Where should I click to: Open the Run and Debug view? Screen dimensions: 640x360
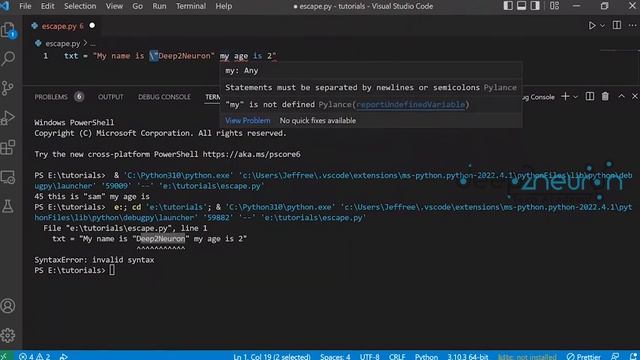pos(8,118)
